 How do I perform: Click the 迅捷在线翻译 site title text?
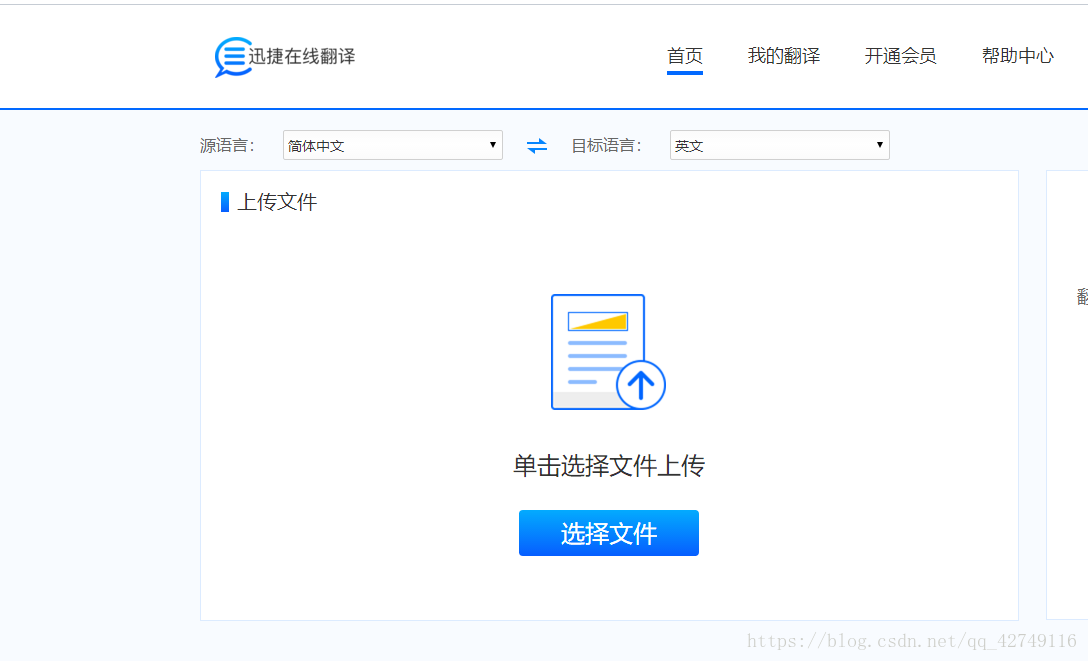(x=302, y=56)
